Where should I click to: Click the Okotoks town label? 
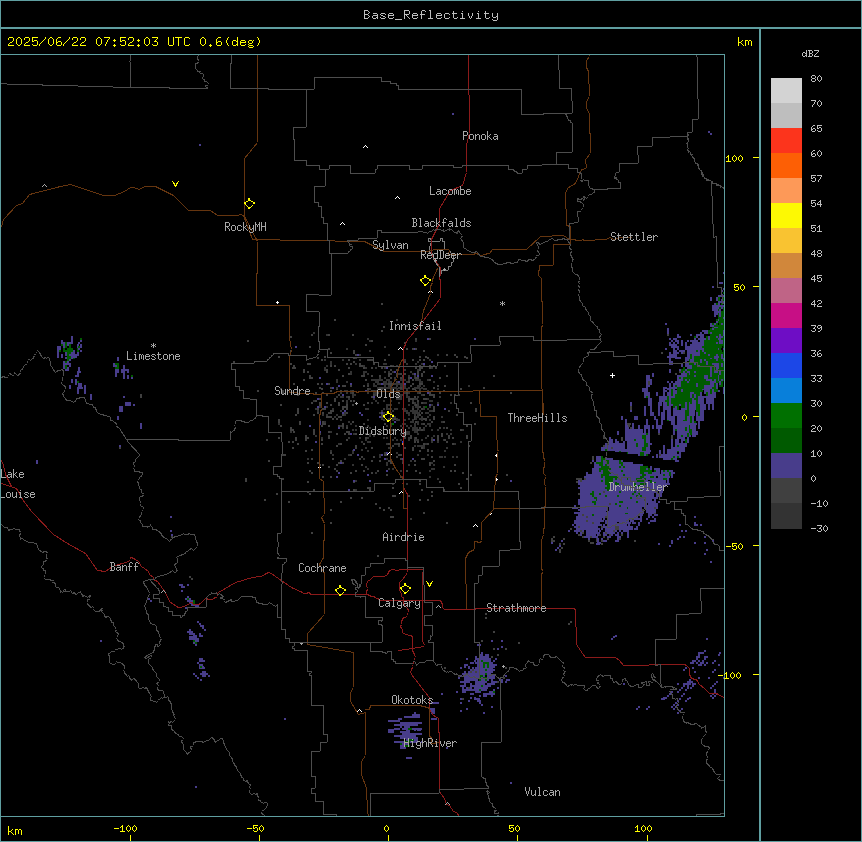(412, 700)
